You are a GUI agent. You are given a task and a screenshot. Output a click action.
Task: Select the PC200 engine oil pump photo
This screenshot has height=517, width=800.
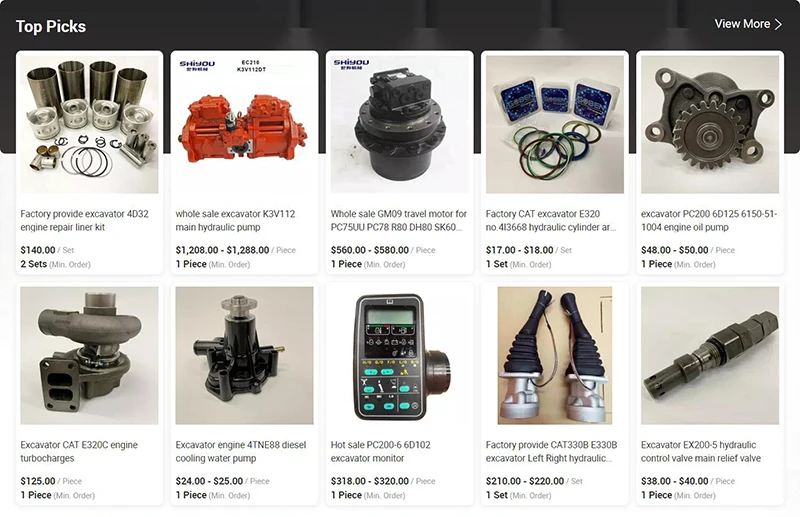(710, 125)
